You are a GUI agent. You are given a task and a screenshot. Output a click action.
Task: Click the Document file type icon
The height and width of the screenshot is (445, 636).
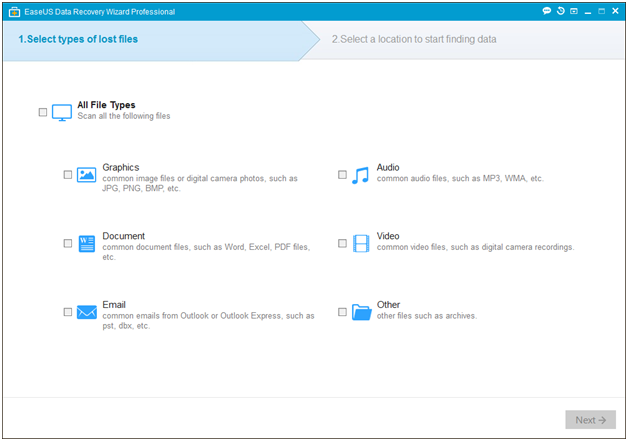point(86,243)
